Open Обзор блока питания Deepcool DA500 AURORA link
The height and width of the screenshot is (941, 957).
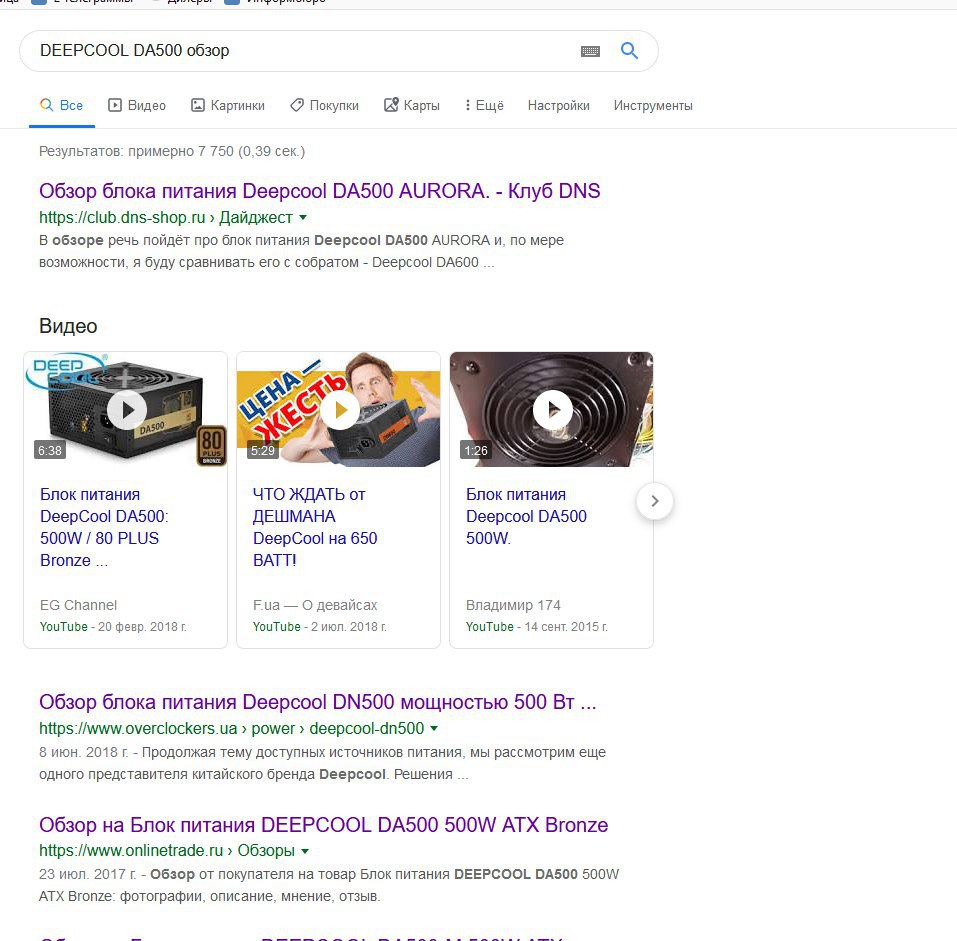[x=319, y=191]
